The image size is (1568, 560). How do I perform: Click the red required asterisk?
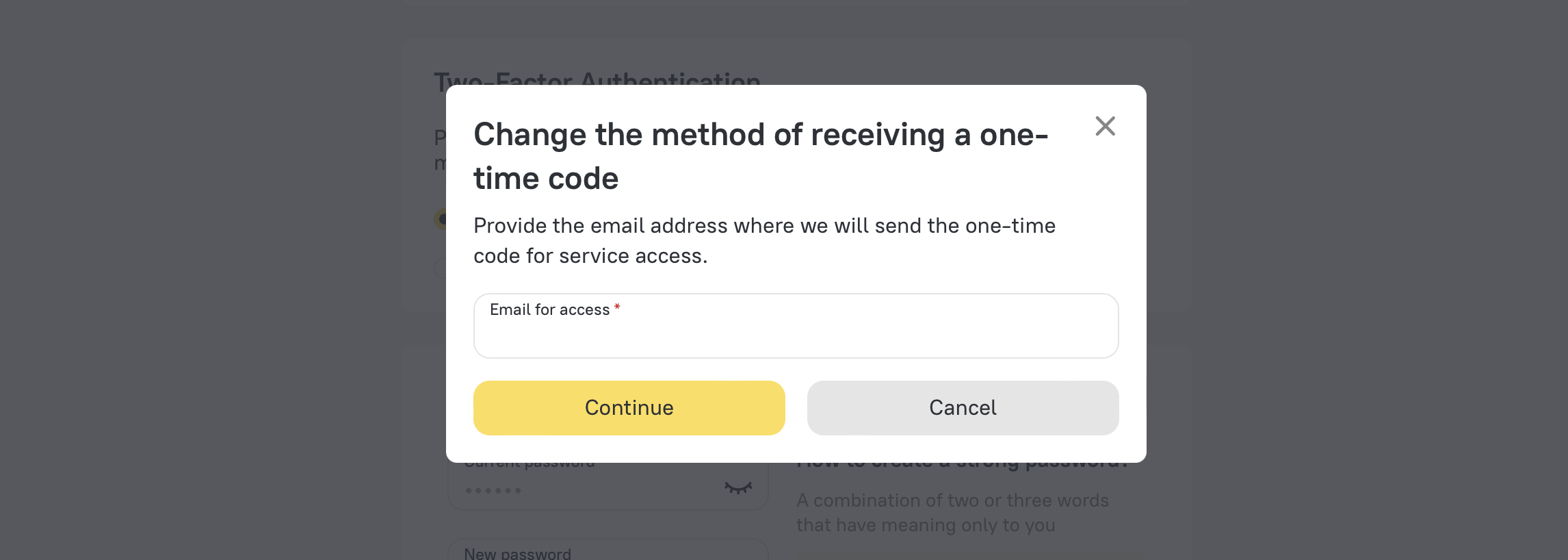coord(617,308)
